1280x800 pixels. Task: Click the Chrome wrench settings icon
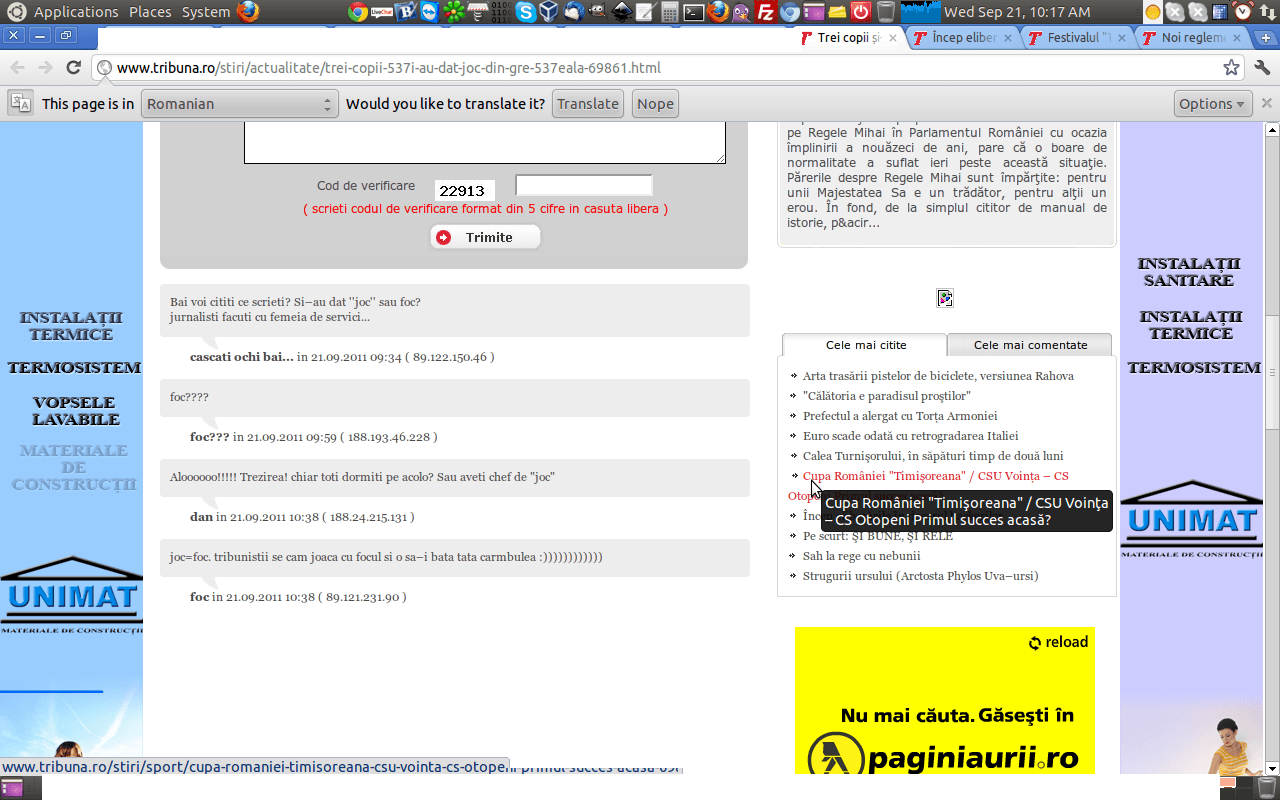pyautogui.click(x=1261, y=68)
